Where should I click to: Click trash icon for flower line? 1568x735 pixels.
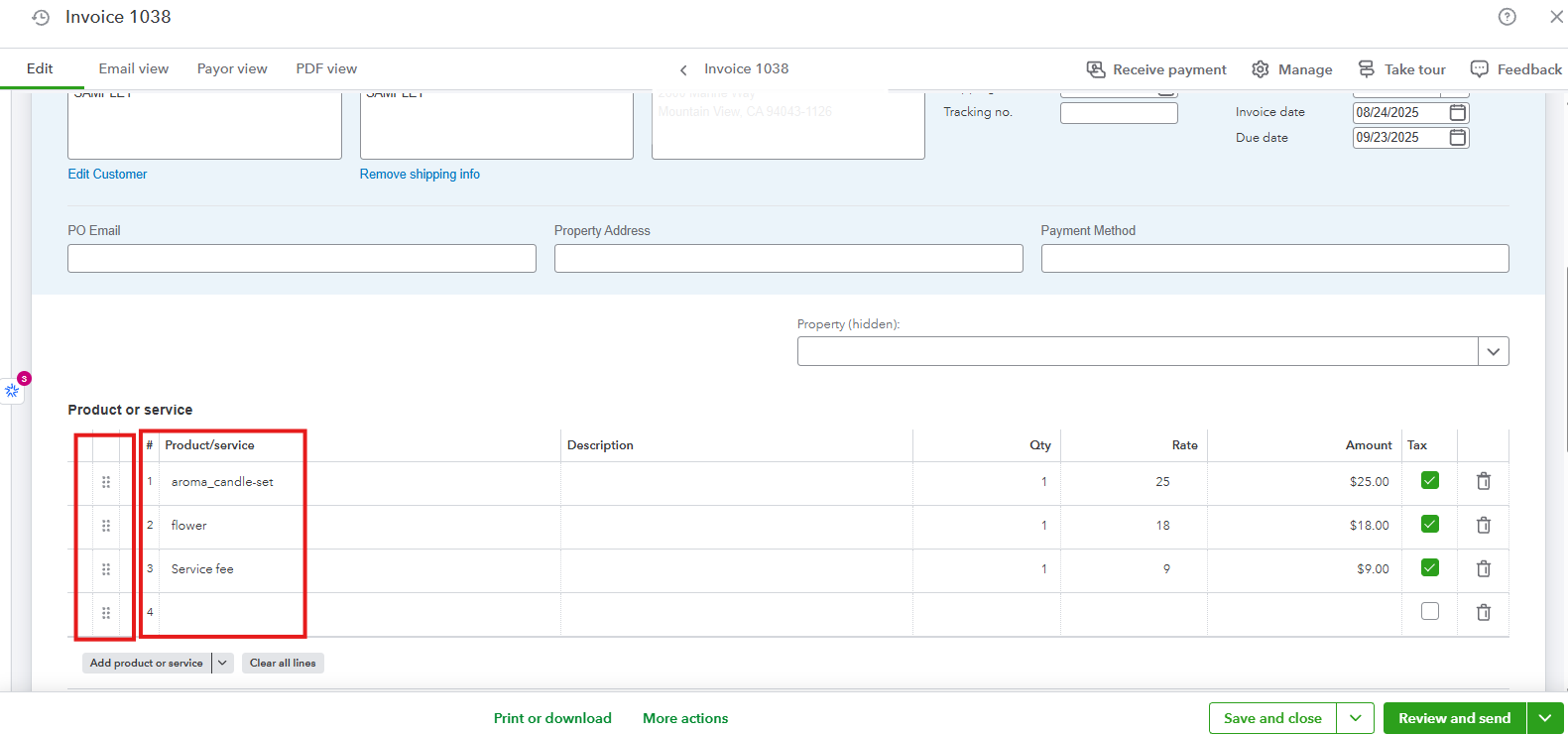[x=1483, y=525]
